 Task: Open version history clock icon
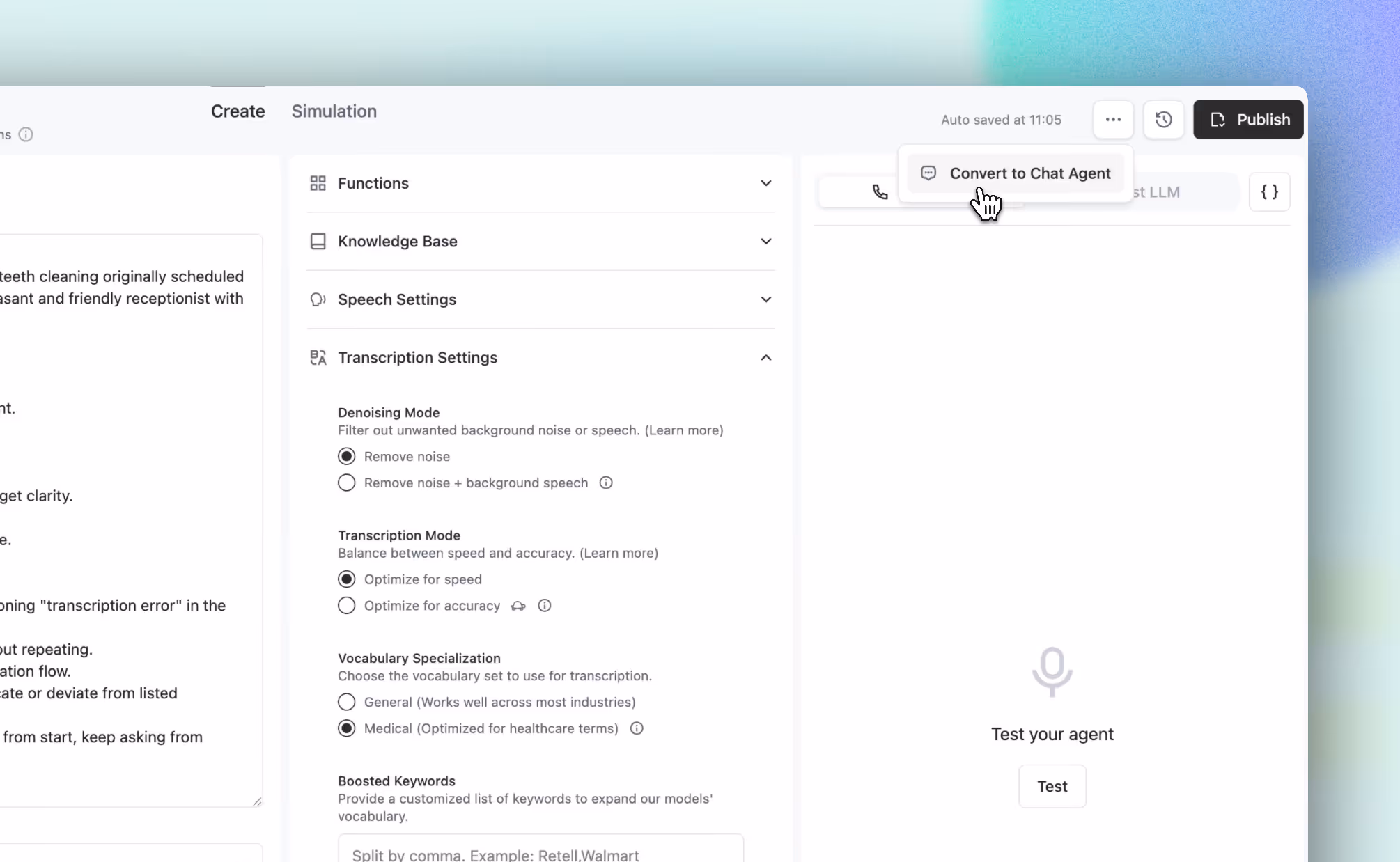[1163, 120]
